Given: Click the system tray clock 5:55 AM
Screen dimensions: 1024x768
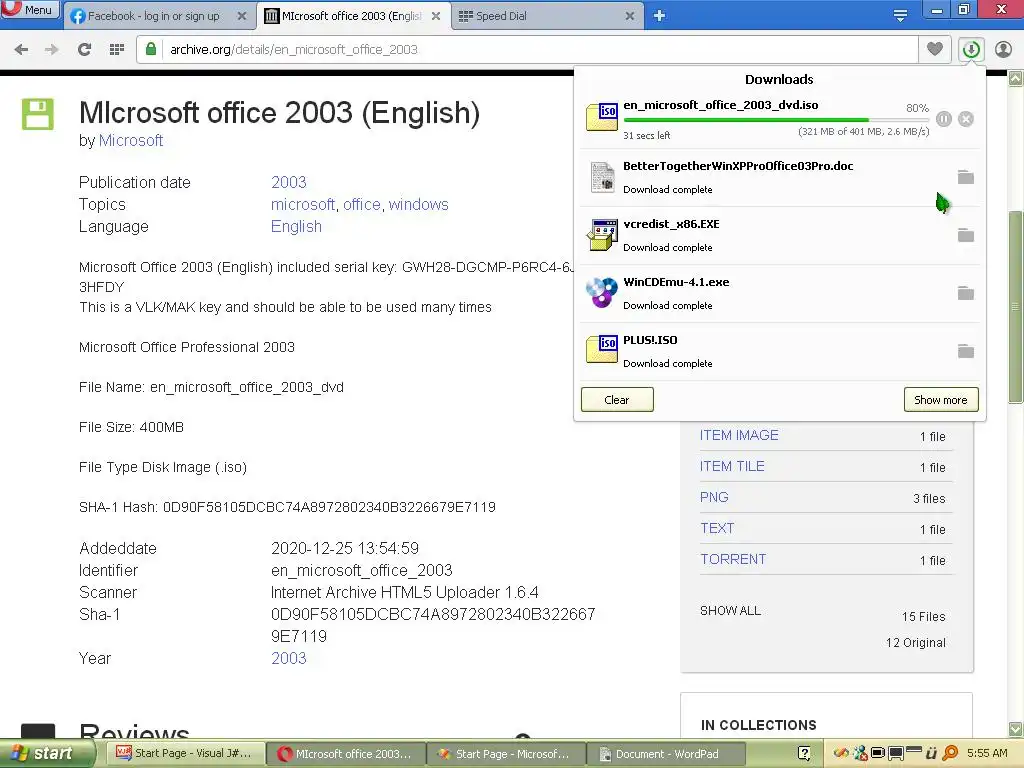Looking at the screenshot, I should (x=987, y=753).
